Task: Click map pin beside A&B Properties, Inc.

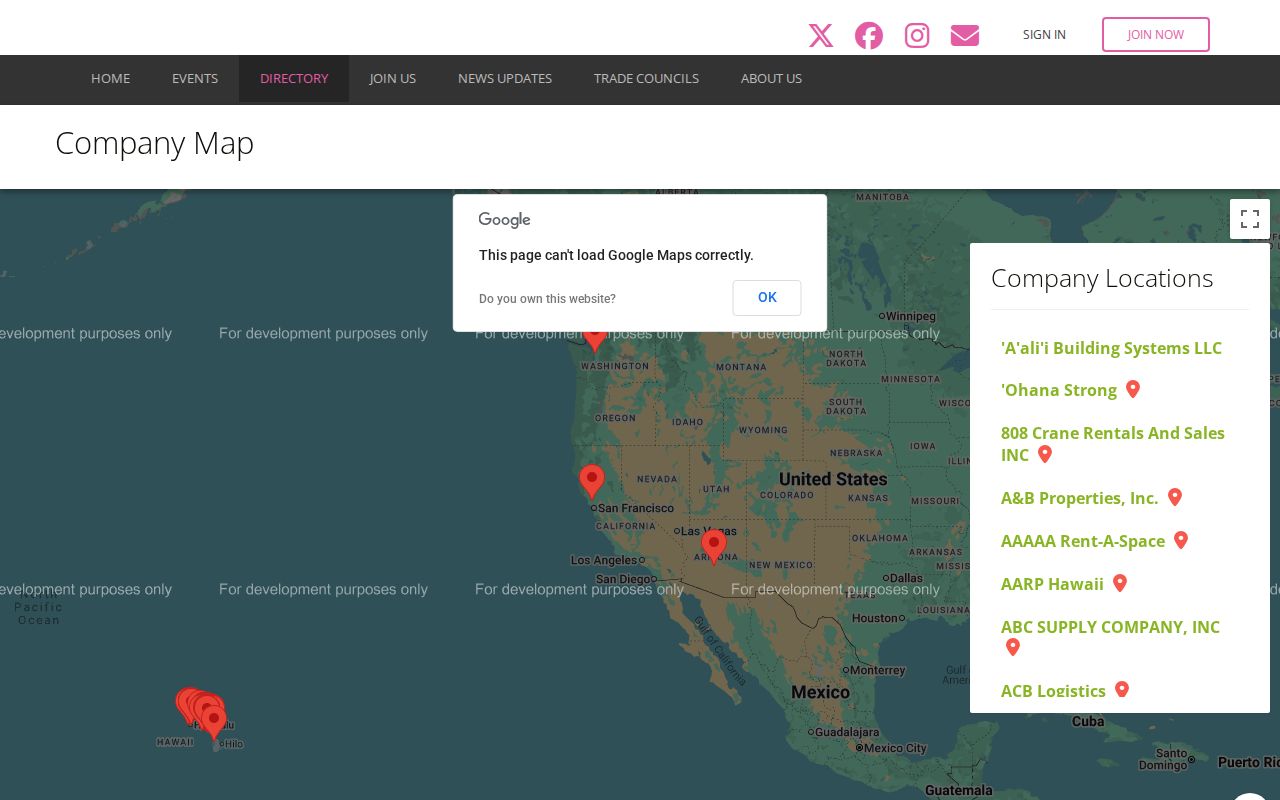Action: tap(1175, 497)
